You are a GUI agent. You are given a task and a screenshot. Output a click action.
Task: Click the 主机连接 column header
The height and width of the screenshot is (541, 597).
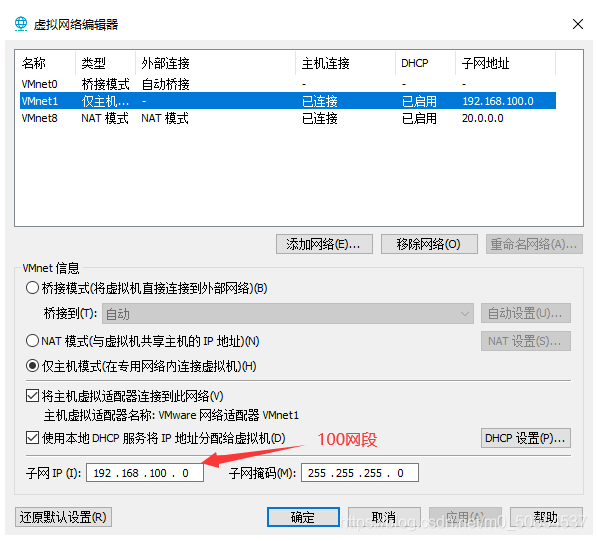(345, 63)
